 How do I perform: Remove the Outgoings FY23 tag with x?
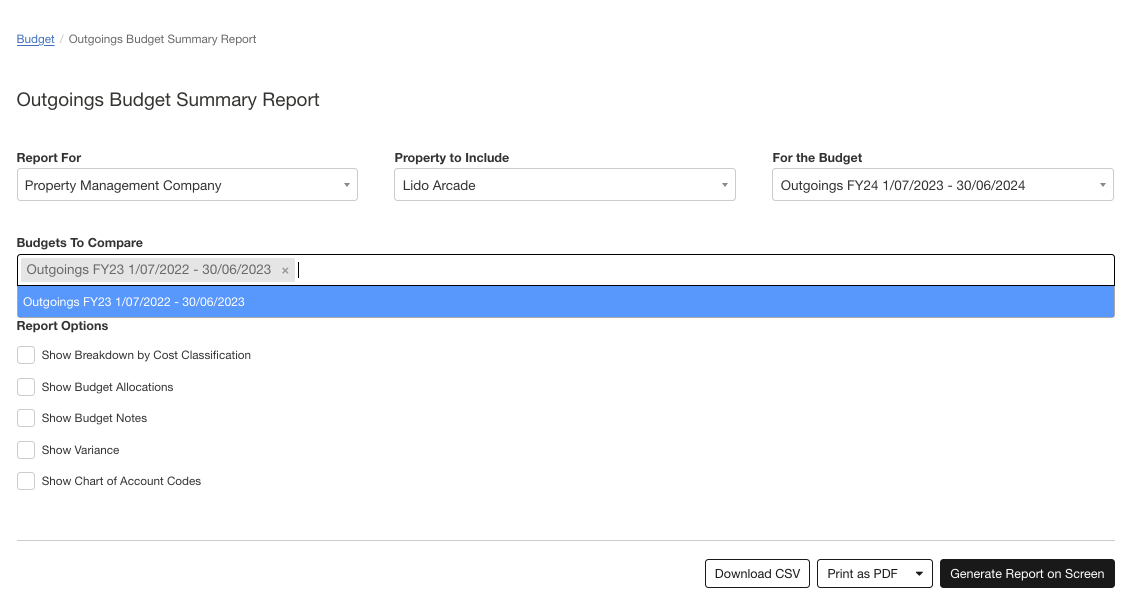285,270
